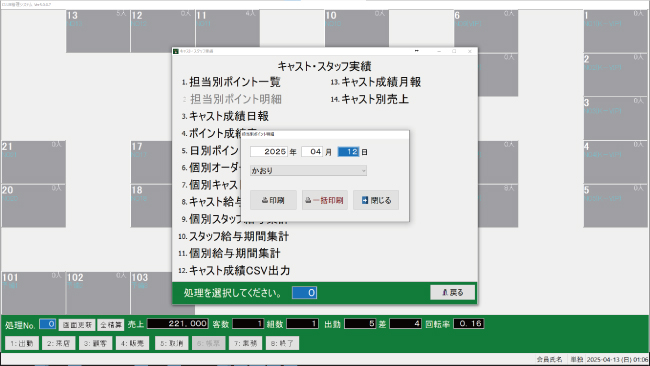Choose キャスト別売上 from the menu

tap(375, 99)
